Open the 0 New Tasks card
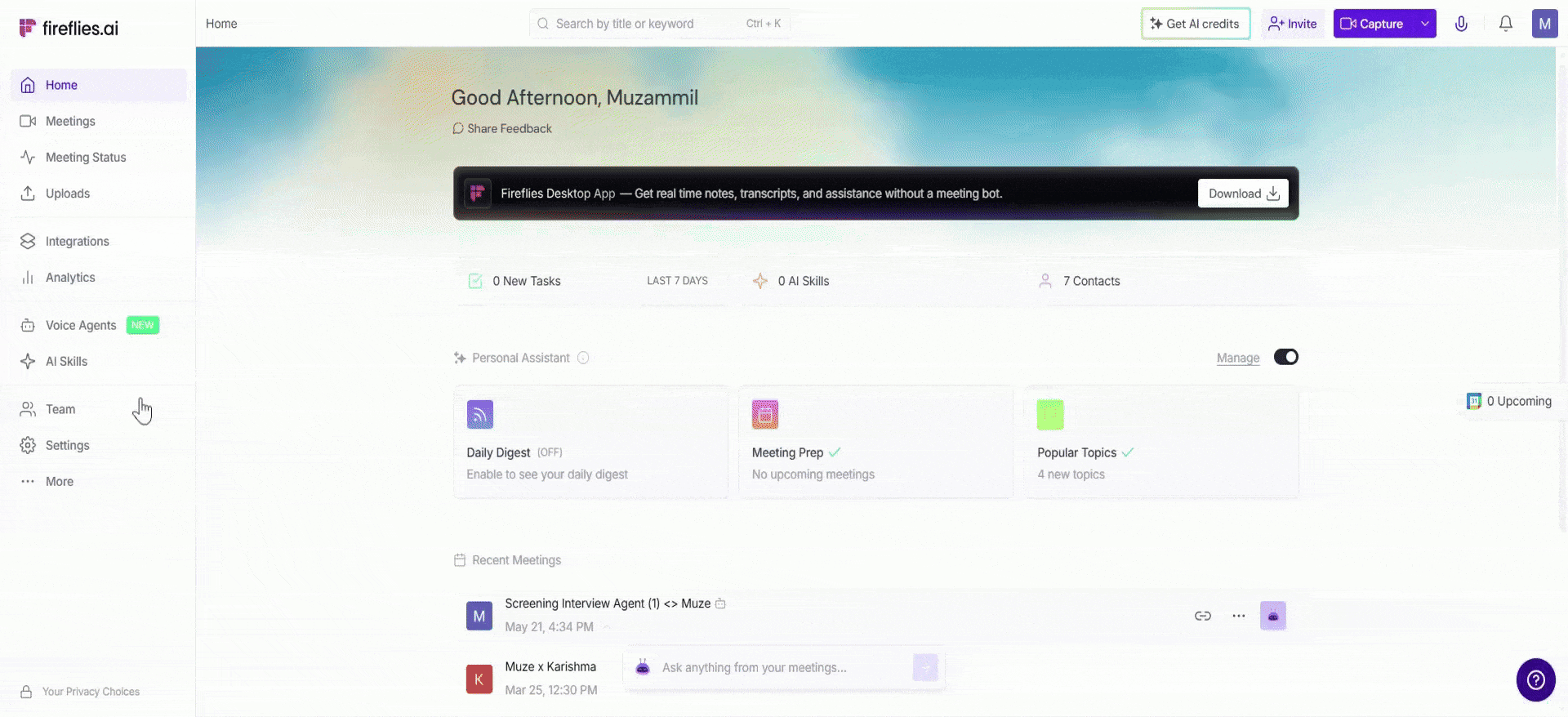The image size is (1568, 717). [590, 281]
